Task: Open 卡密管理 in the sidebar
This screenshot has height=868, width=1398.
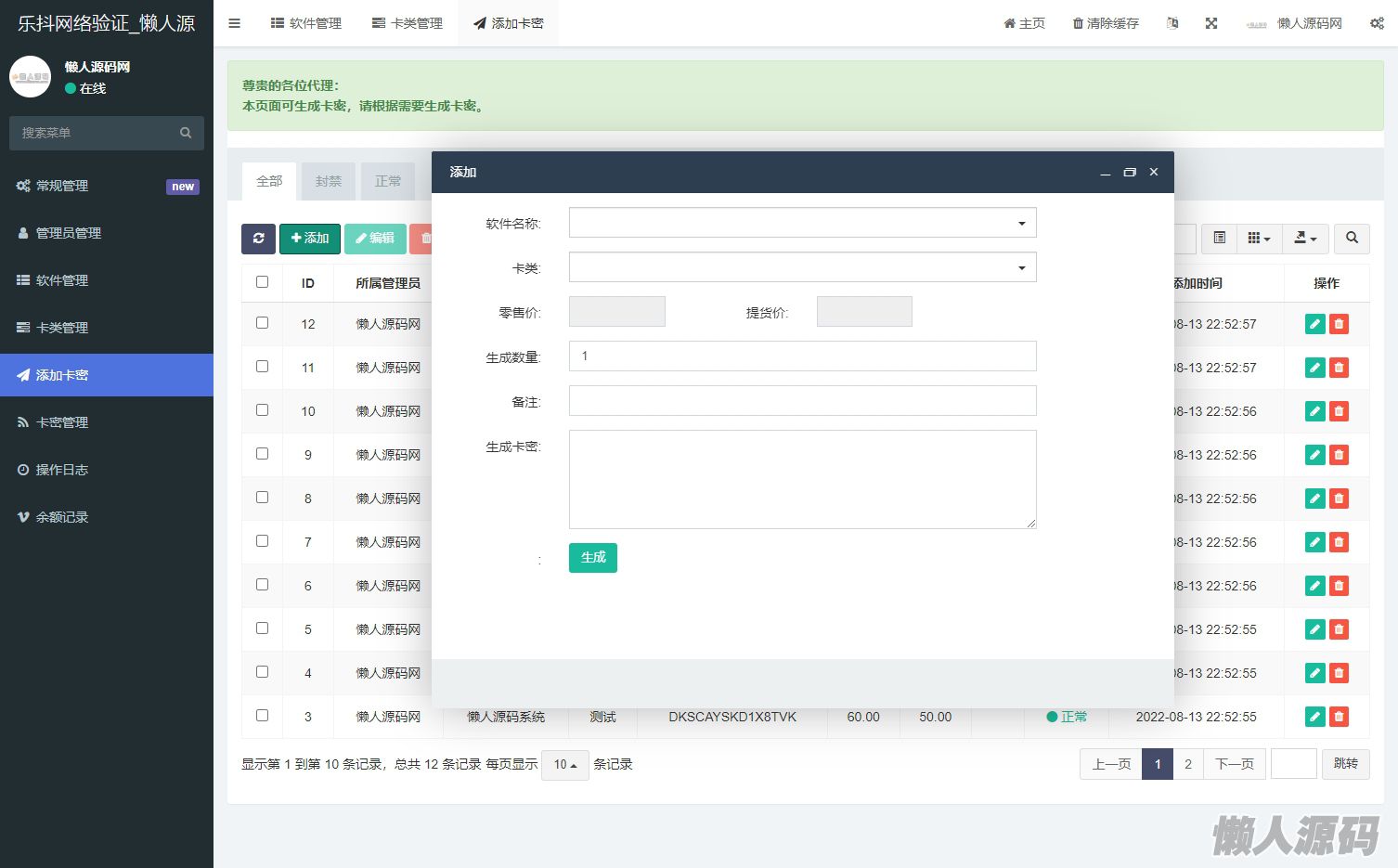Action: tap(62, 422)
